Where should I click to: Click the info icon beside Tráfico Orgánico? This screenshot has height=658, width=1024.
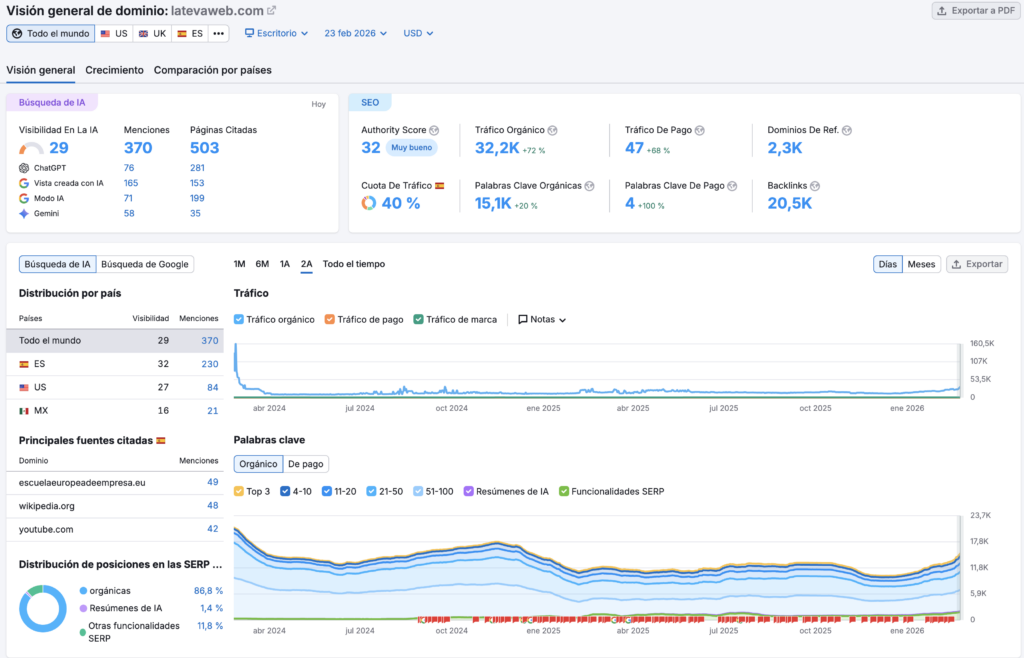tap(552, 130)
